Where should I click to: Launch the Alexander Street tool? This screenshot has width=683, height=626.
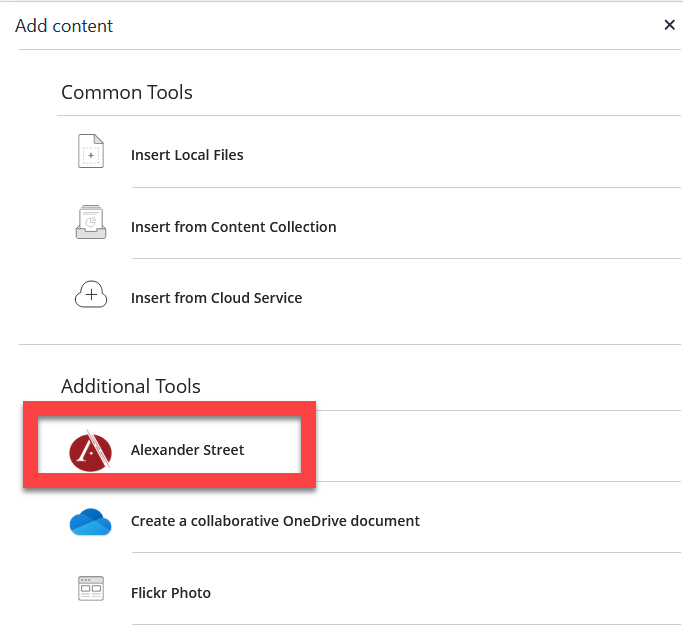[187, 450]
